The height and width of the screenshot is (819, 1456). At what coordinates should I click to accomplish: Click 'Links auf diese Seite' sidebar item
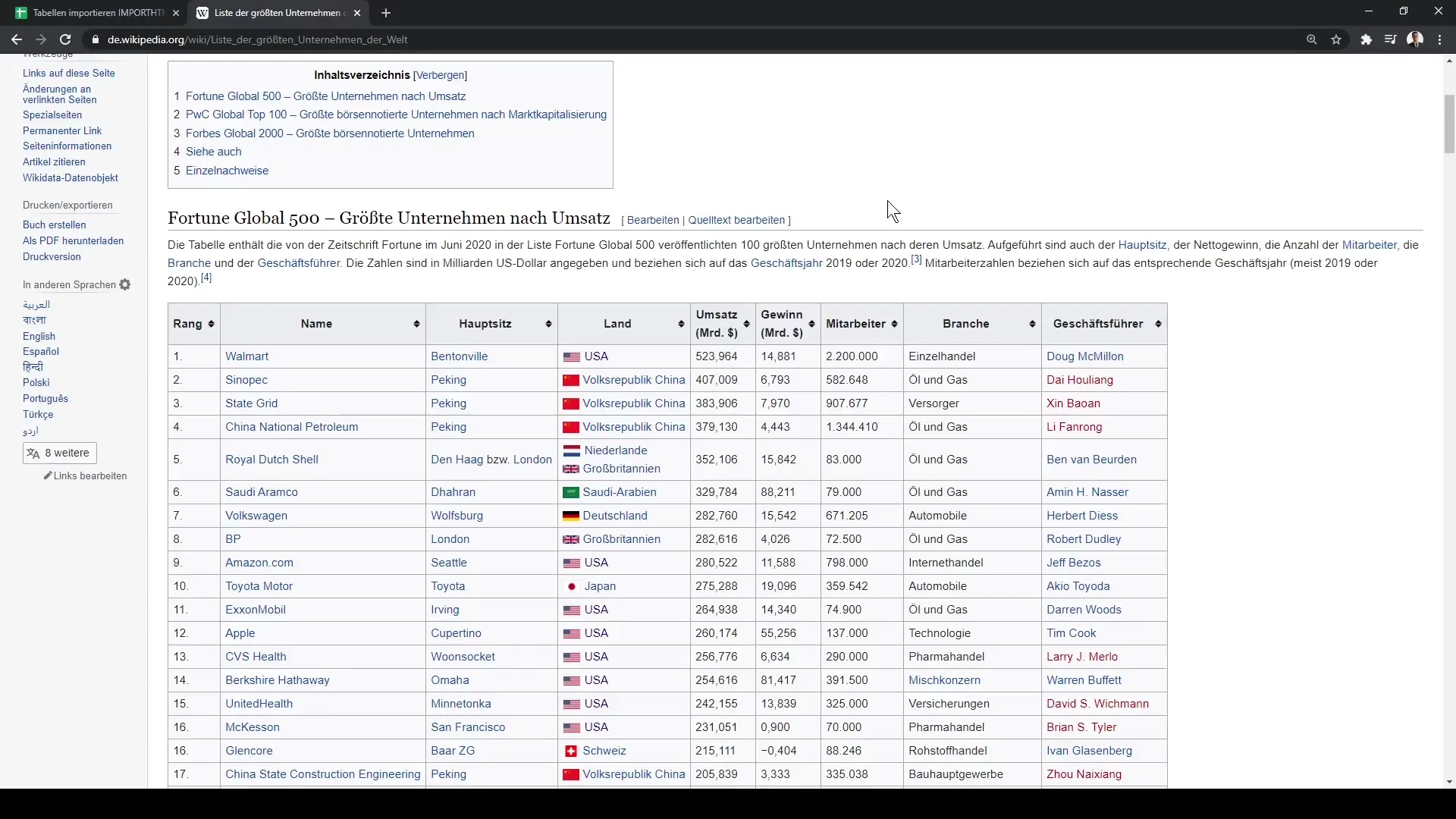click(69, 72)
